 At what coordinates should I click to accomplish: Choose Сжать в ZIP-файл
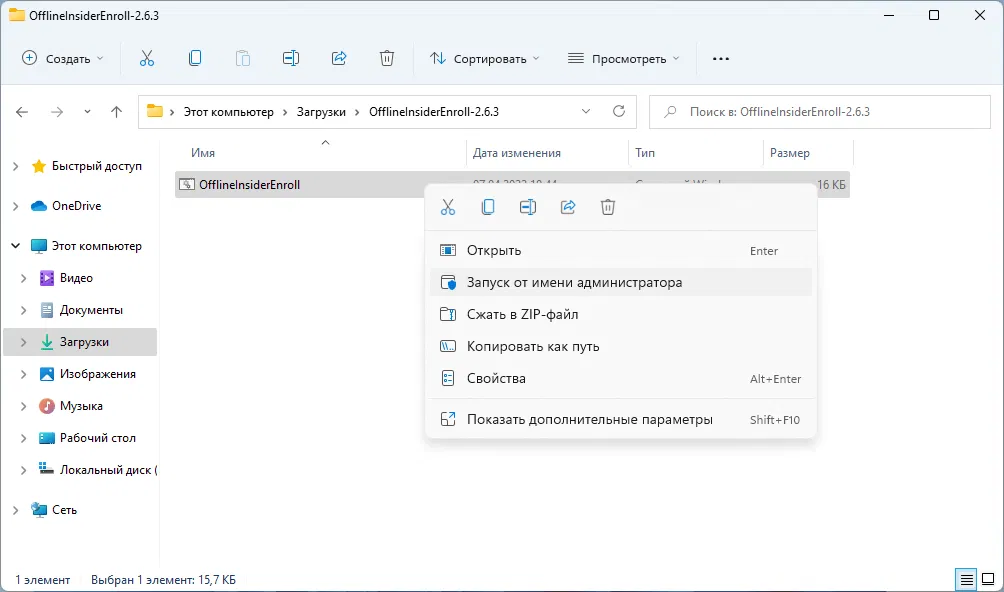tap(621, 314)
